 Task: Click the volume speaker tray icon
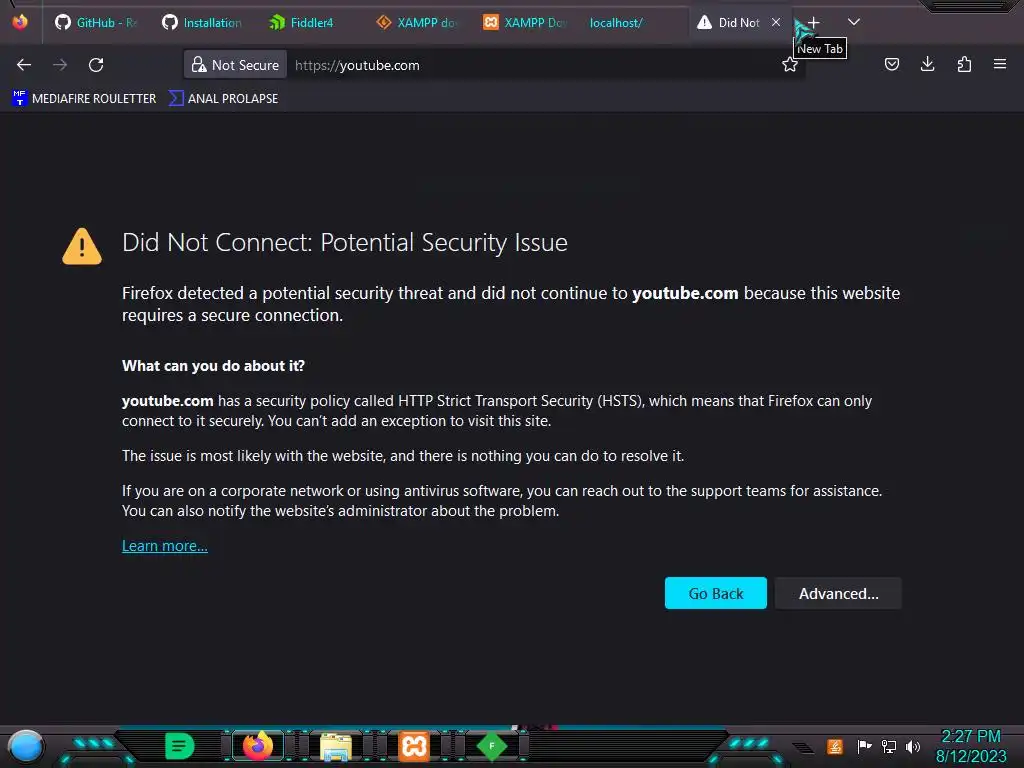(x=913, y=746)
